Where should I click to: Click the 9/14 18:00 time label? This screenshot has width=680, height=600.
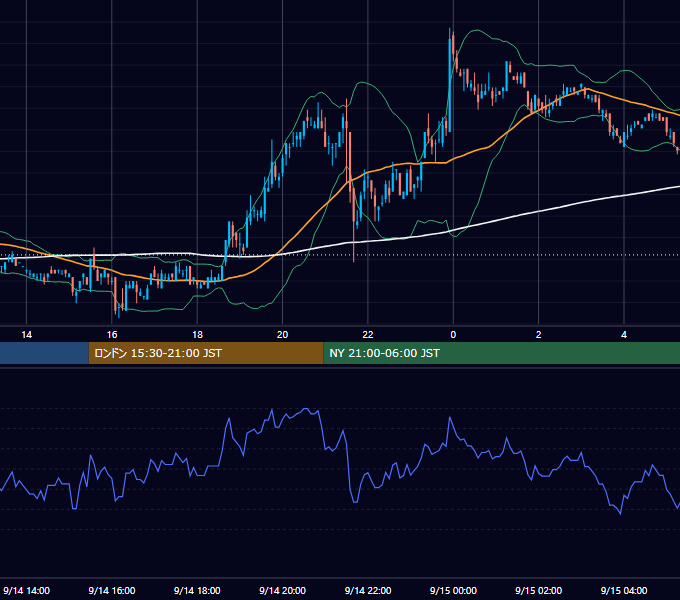pyautogui.click(x=197, y=590)
